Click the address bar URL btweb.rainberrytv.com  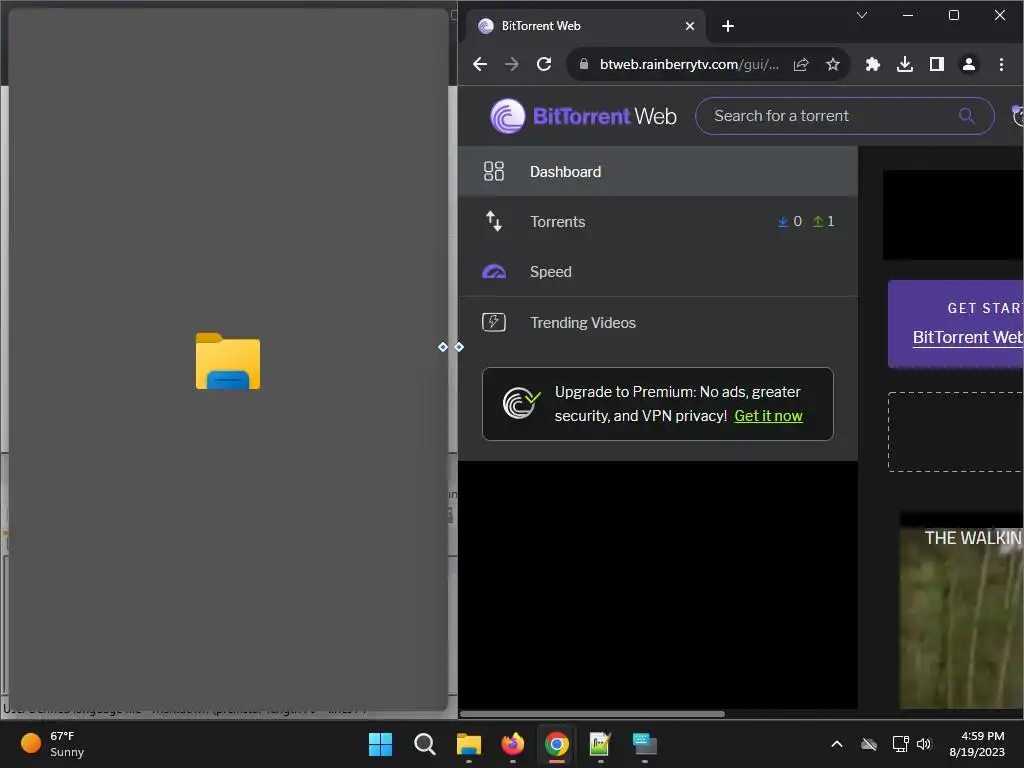[689, 64]
